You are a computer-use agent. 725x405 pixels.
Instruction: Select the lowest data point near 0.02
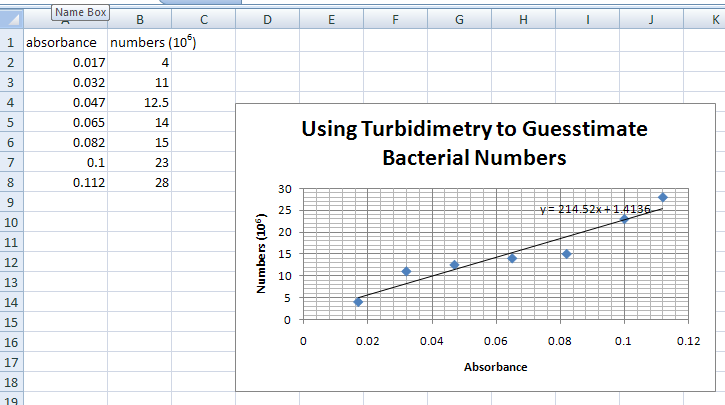click(x=358, y=302)
